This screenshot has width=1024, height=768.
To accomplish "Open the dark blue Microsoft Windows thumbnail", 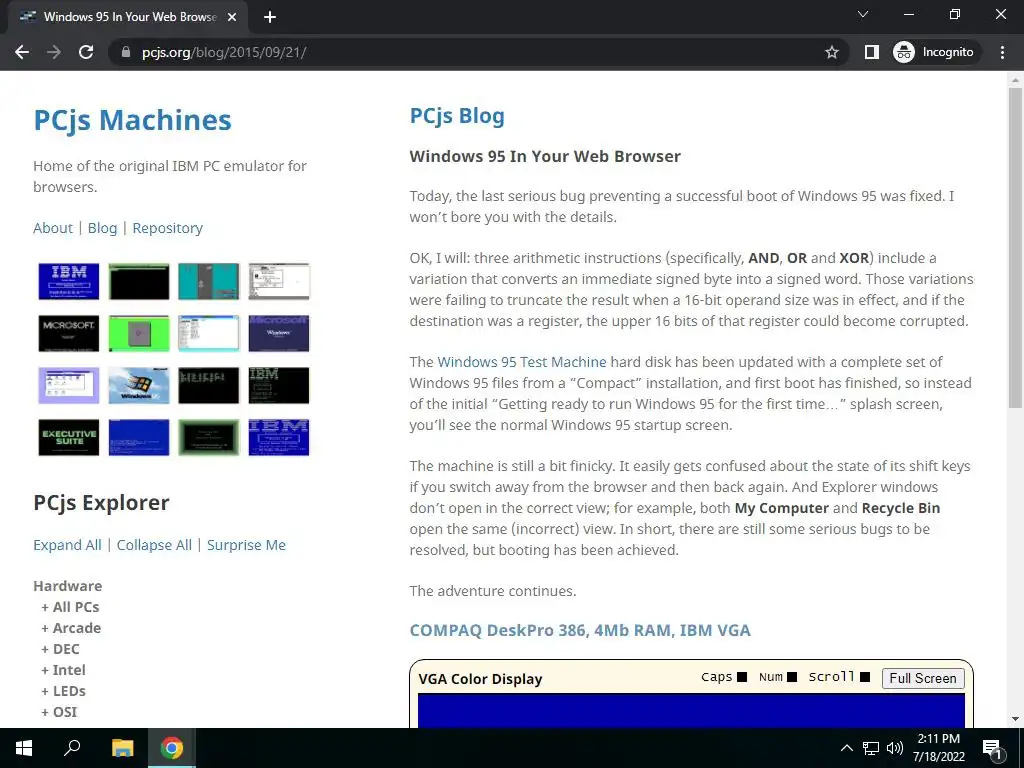I will pyautogui.click(x=279, y=333).
